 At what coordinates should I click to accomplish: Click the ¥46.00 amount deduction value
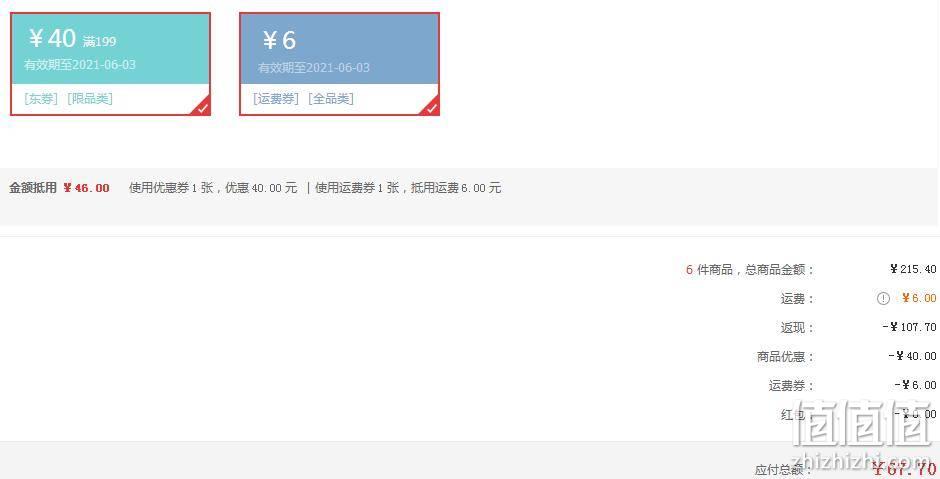click(x=86, y=188)
